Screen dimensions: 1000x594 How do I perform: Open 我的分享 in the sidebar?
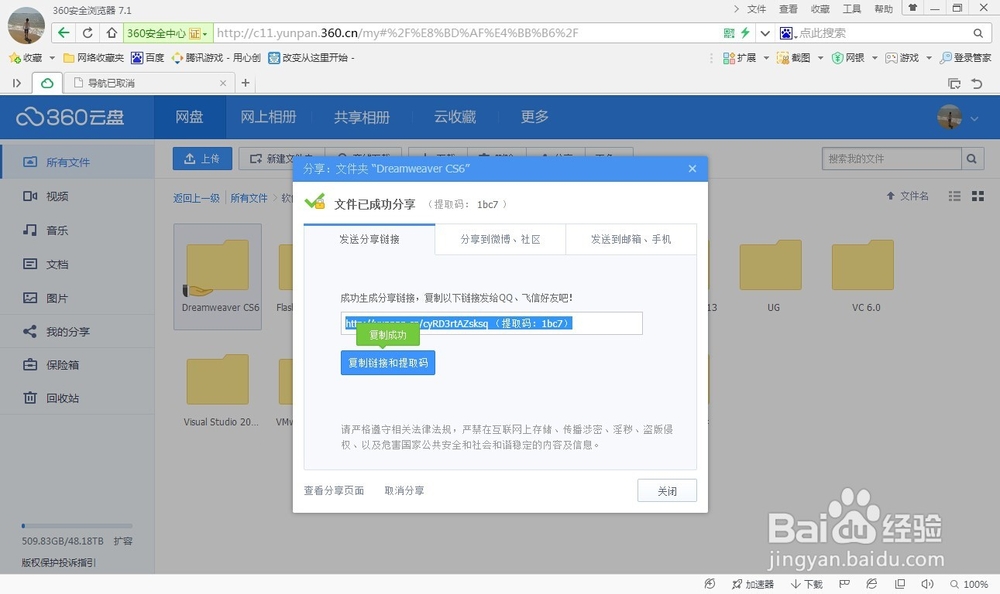[x=78, y=331]
